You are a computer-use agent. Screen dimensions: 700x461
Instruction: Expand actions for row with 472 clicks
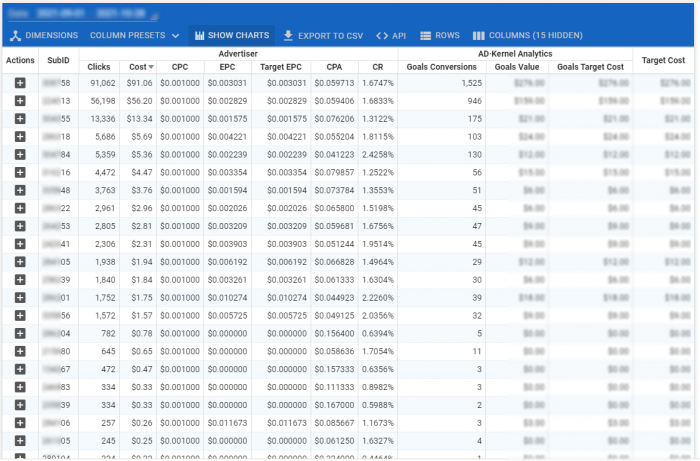(x=20, y=369)
